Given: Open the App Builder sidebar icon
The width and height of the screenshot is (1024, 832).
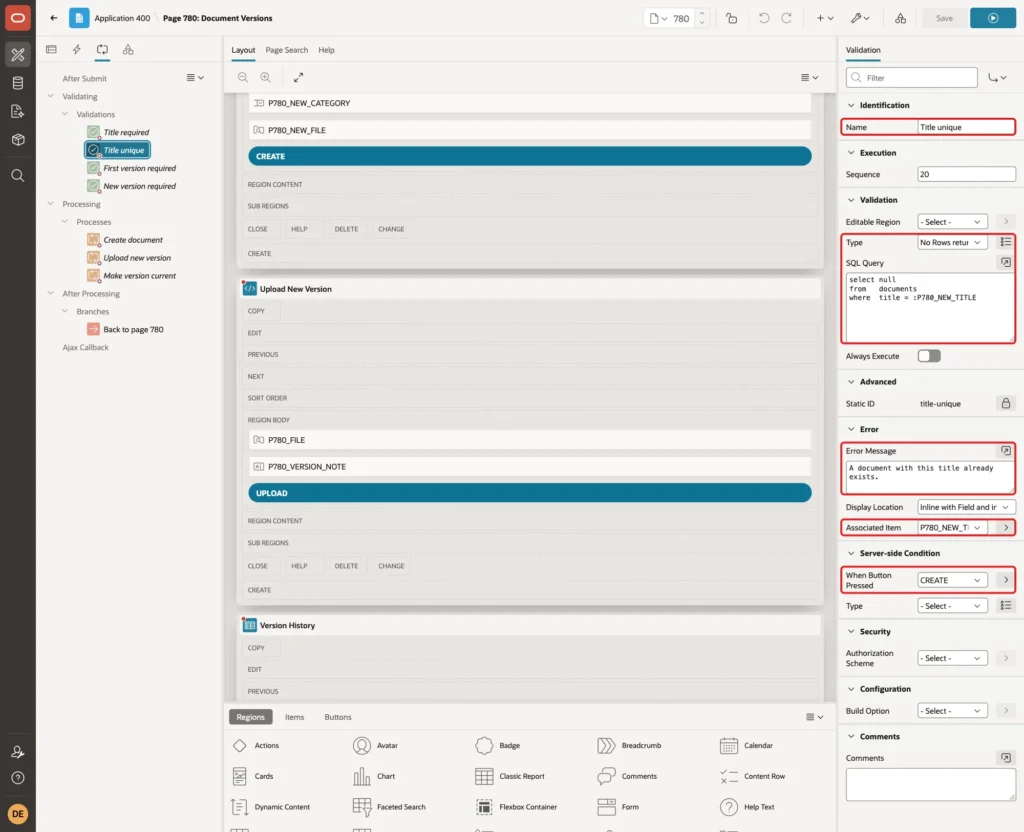Looking at the screenshot, I should click(18, 55).
